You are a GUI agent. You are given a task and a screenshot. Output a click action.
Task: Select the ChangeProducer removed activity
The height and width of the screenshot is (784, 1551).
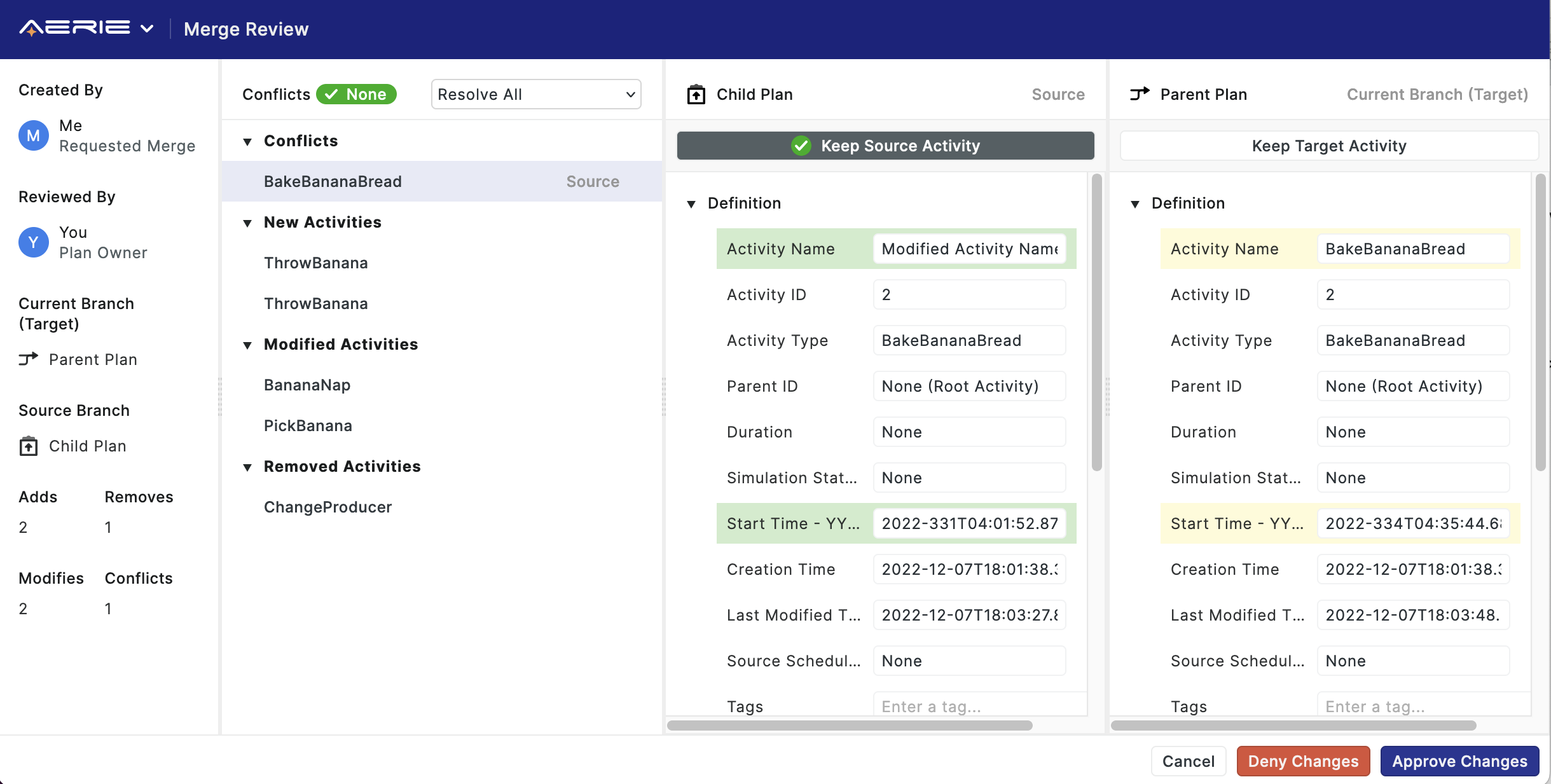pyautogui.click(x=327, y=507)
